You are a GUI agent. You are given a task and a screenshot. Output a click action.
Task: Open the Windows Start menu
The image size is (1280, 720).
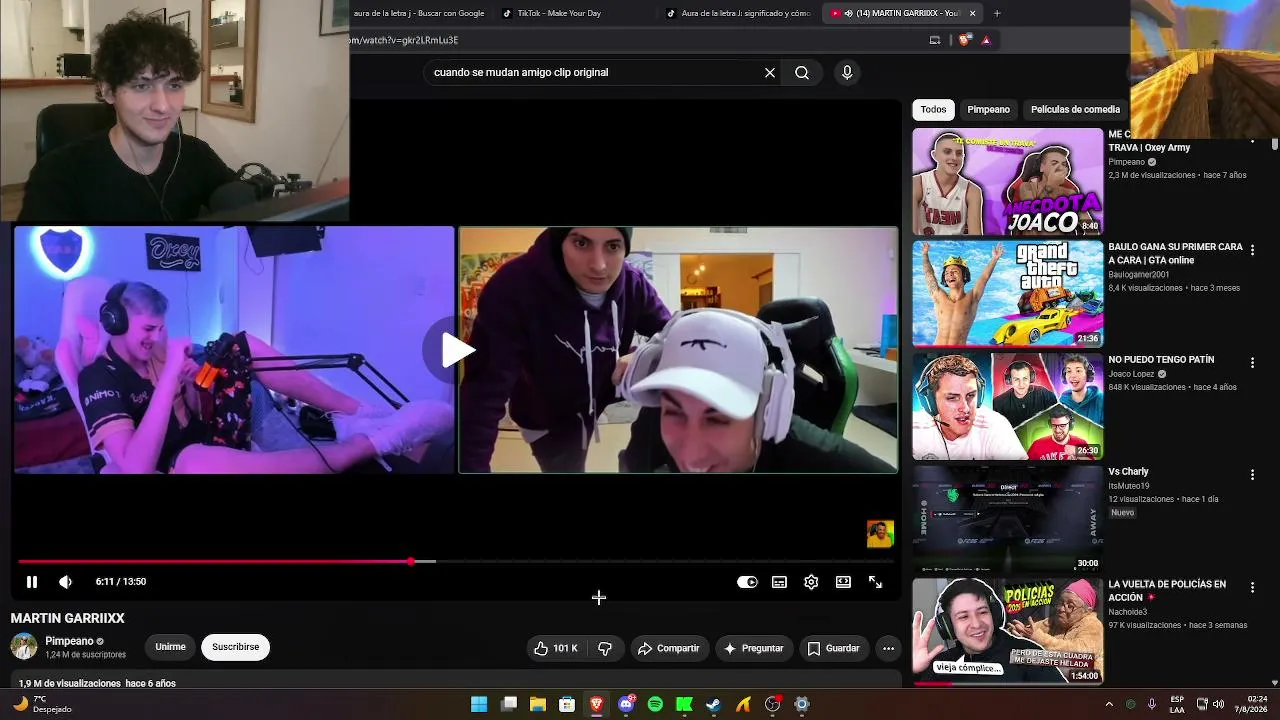[x=479, y=704]
